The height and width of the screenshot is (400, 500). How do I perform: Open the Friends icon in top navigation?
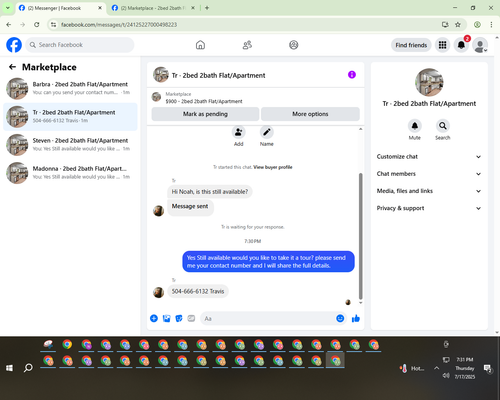pyautogui.click(x=247, y=45)
